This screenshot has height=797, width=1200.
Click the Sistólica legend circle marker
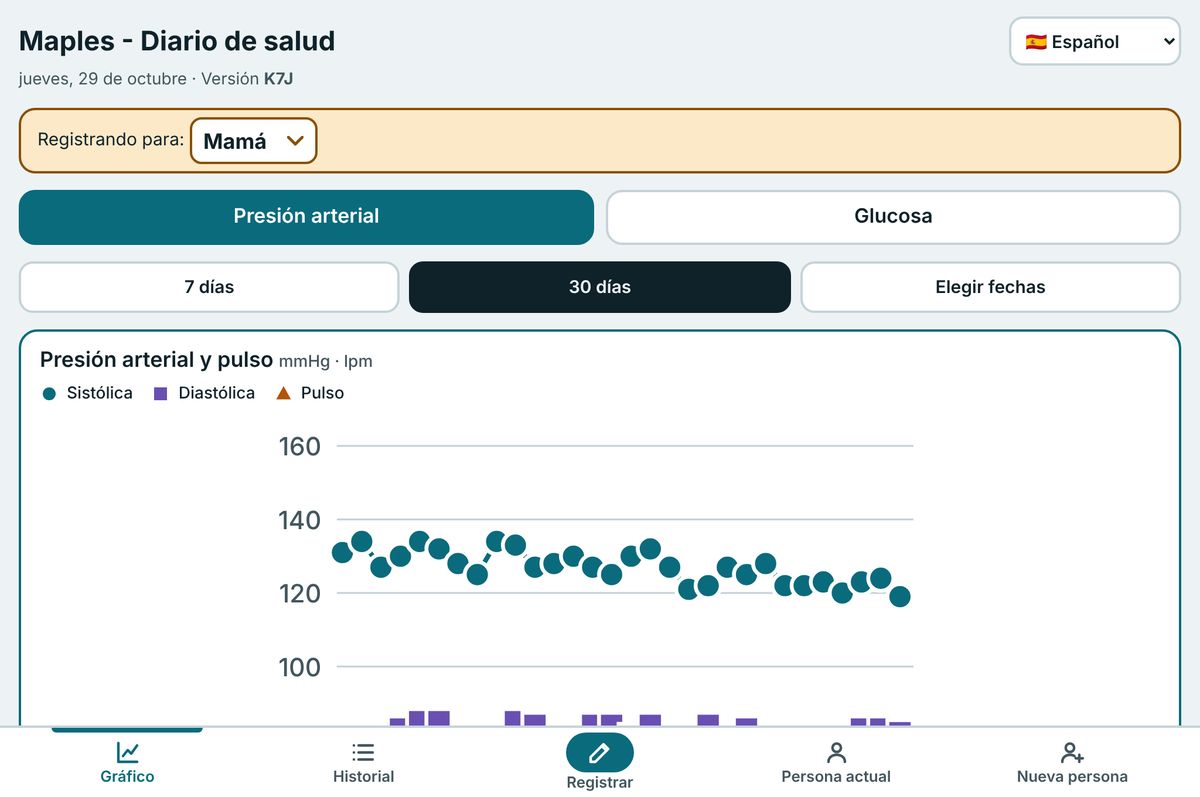(49, 394)
